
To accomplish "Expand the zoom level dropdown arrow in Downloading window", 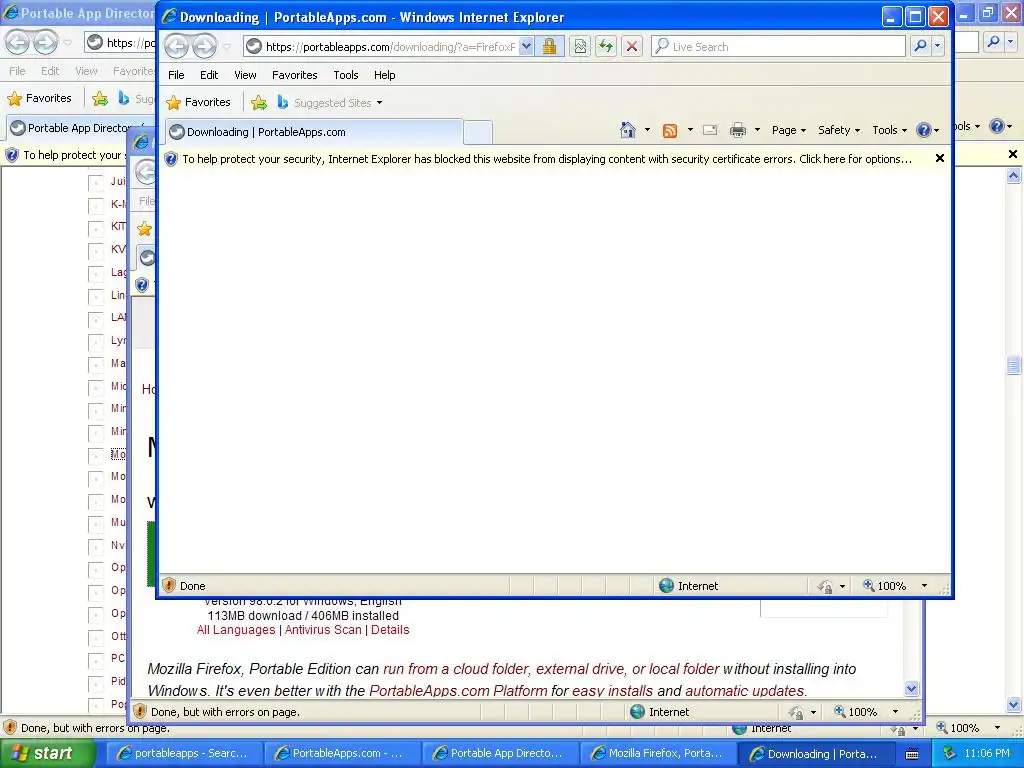I will point(924,586).
